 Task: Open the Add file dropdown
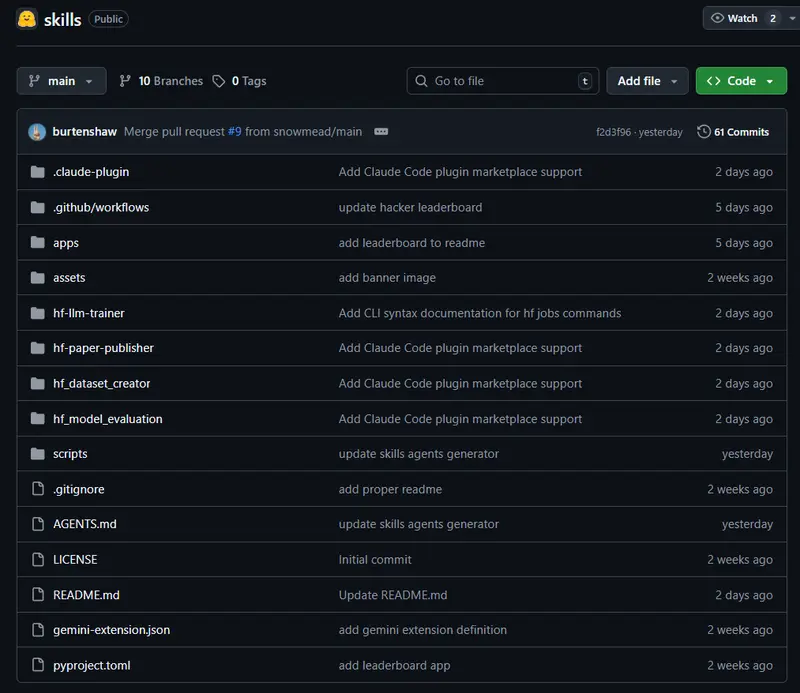click(647, 81)
